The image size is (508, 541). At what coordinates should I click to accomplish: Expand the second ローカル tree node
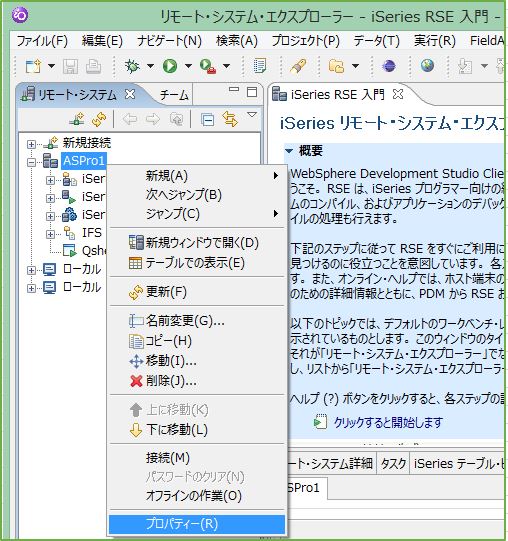coord(31,288)
